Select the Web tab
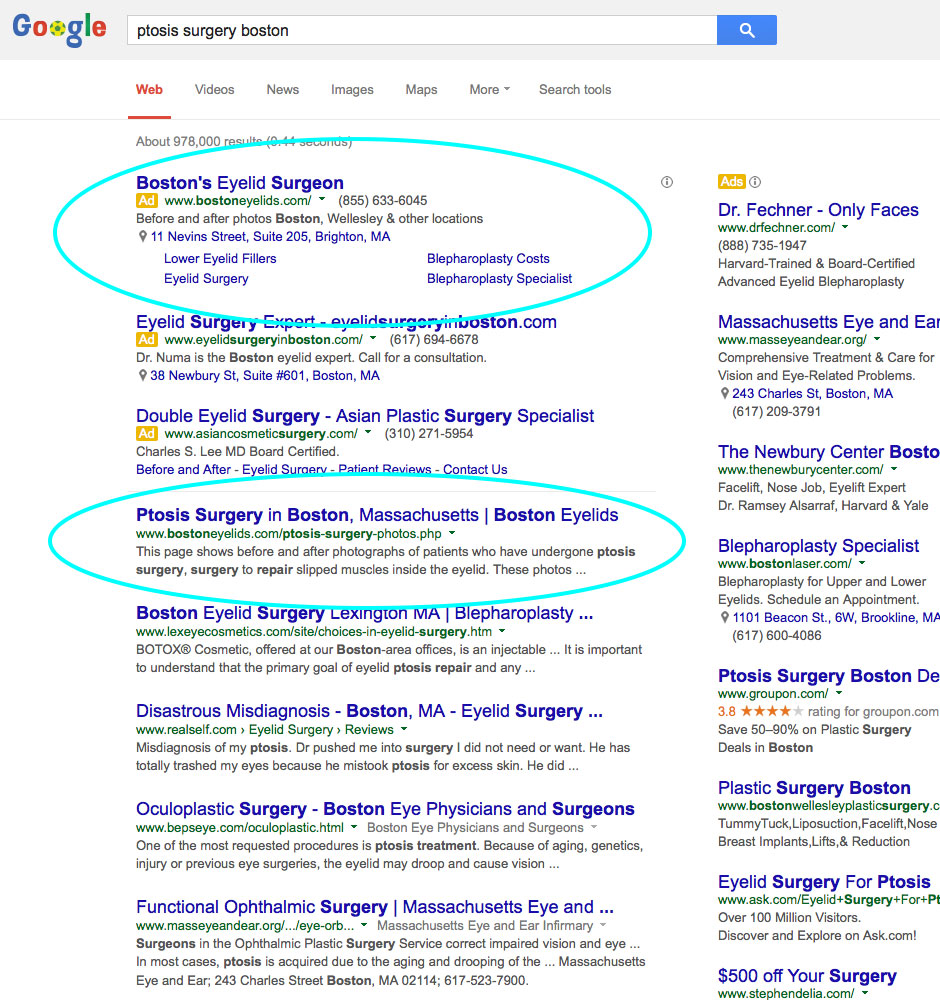 [x=149, y=90]
